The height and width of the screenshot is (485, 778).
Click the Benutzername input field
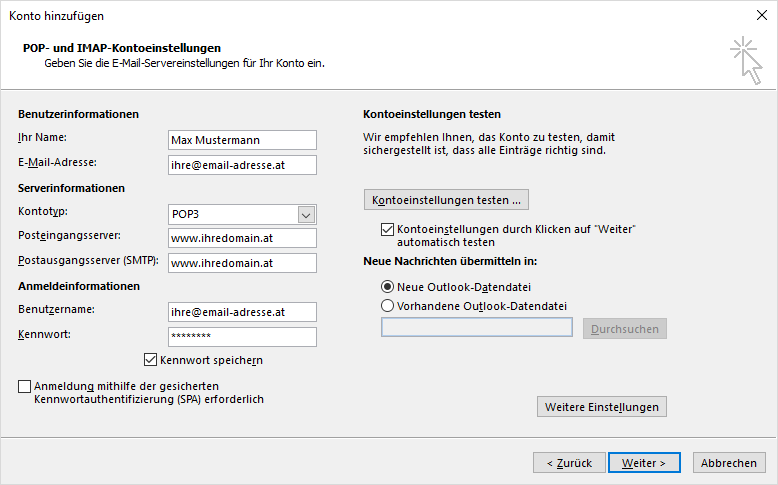242,312
